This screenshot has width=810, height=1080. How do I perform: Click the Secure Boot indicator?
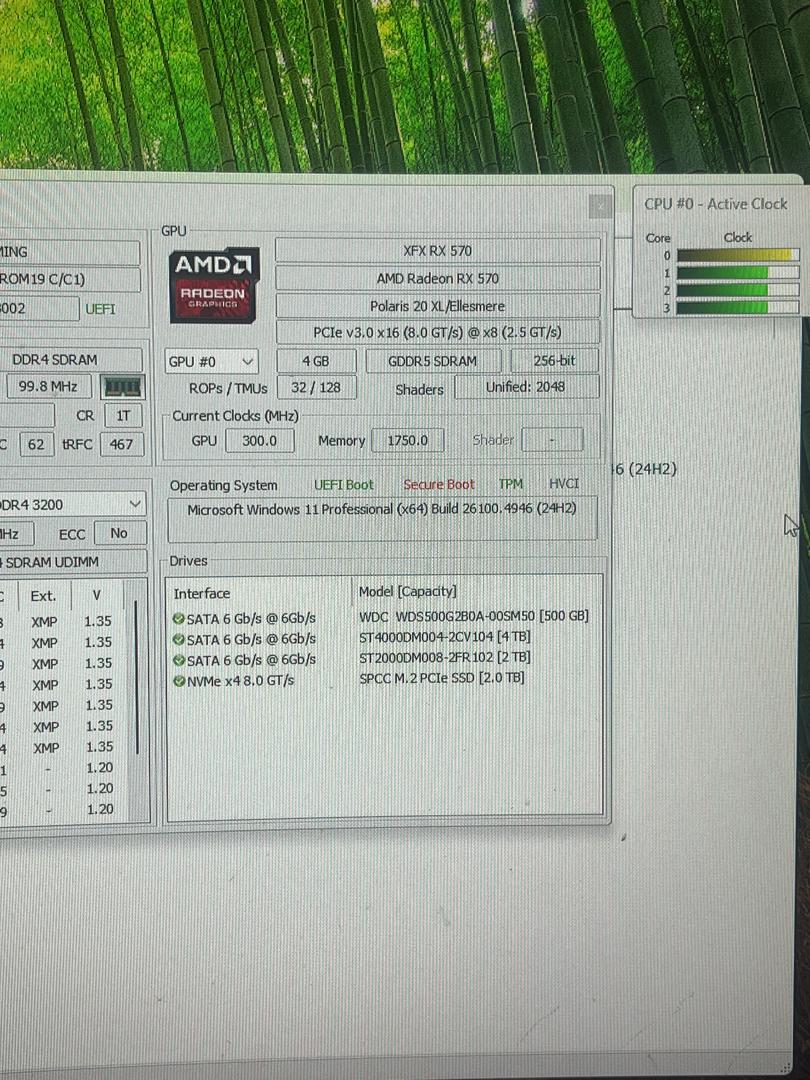coord(439,484)
